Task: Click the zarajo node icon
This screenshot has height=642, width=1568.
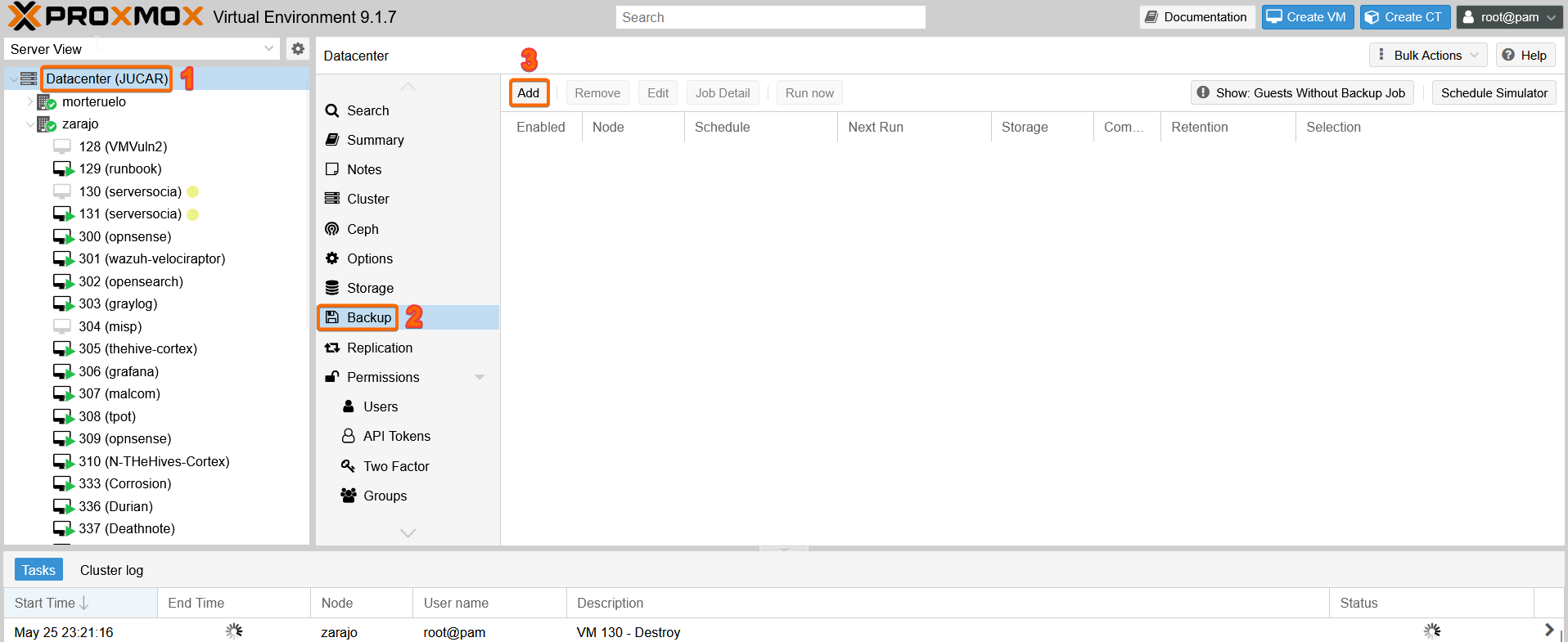Action: tap(47, 124)
